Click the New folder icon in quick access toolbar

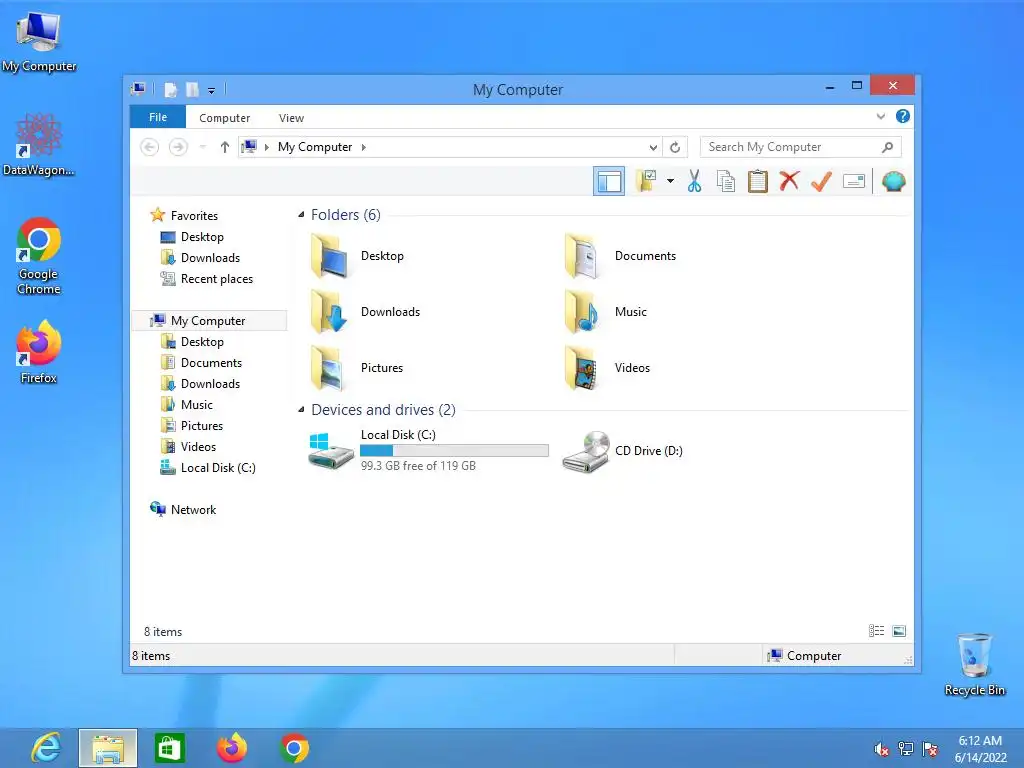[x=193, y=89]
